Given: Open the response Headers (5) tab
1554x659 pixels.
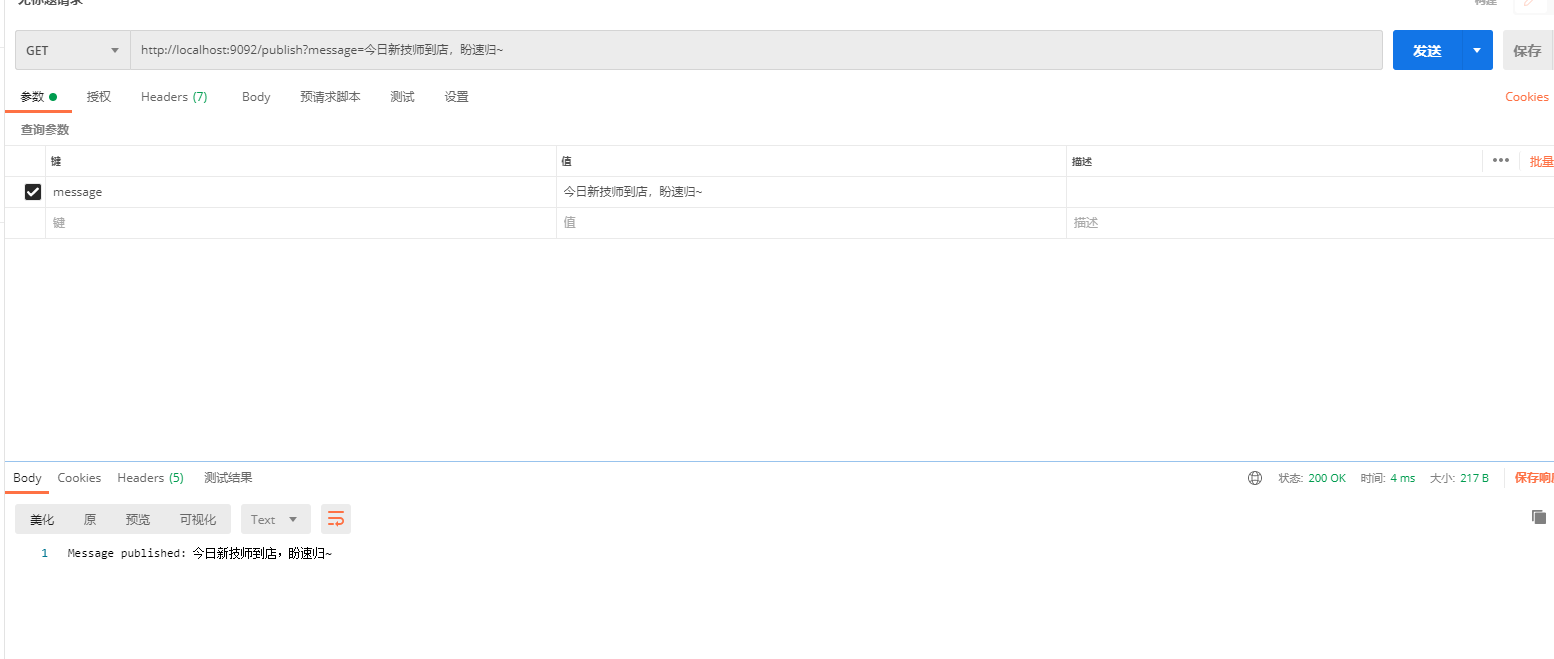Looking at the screenshot, I should pyautogui.click(x=150, y=478).
